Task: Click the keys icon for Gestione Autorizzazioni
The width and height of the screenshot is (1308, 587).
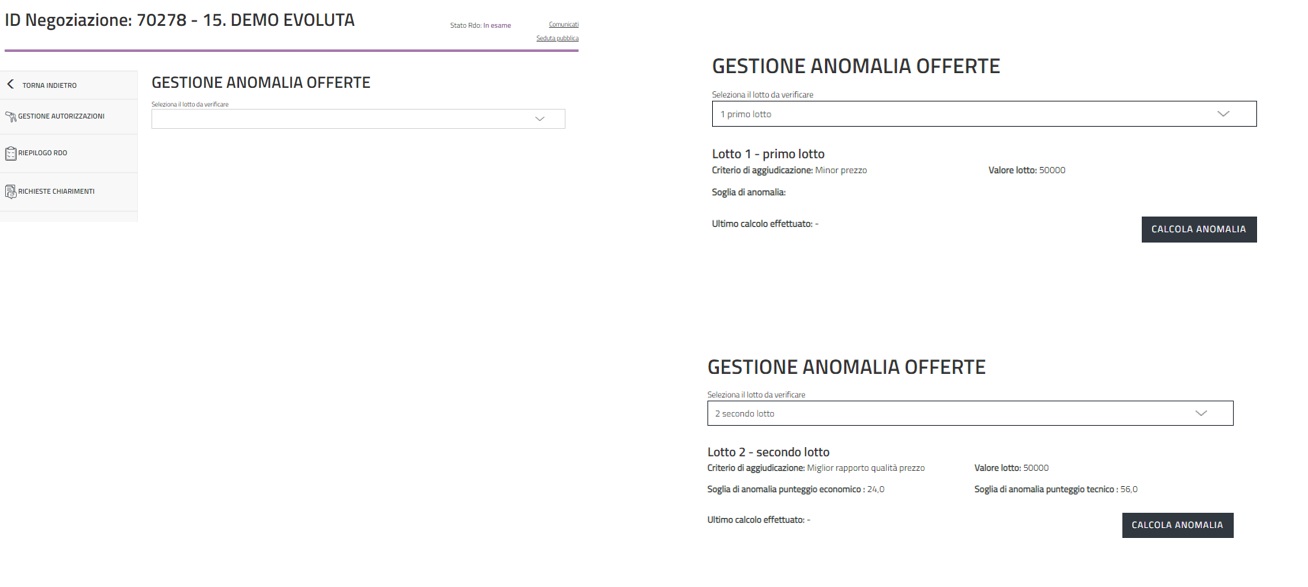Action: click(x=11, y=117)
